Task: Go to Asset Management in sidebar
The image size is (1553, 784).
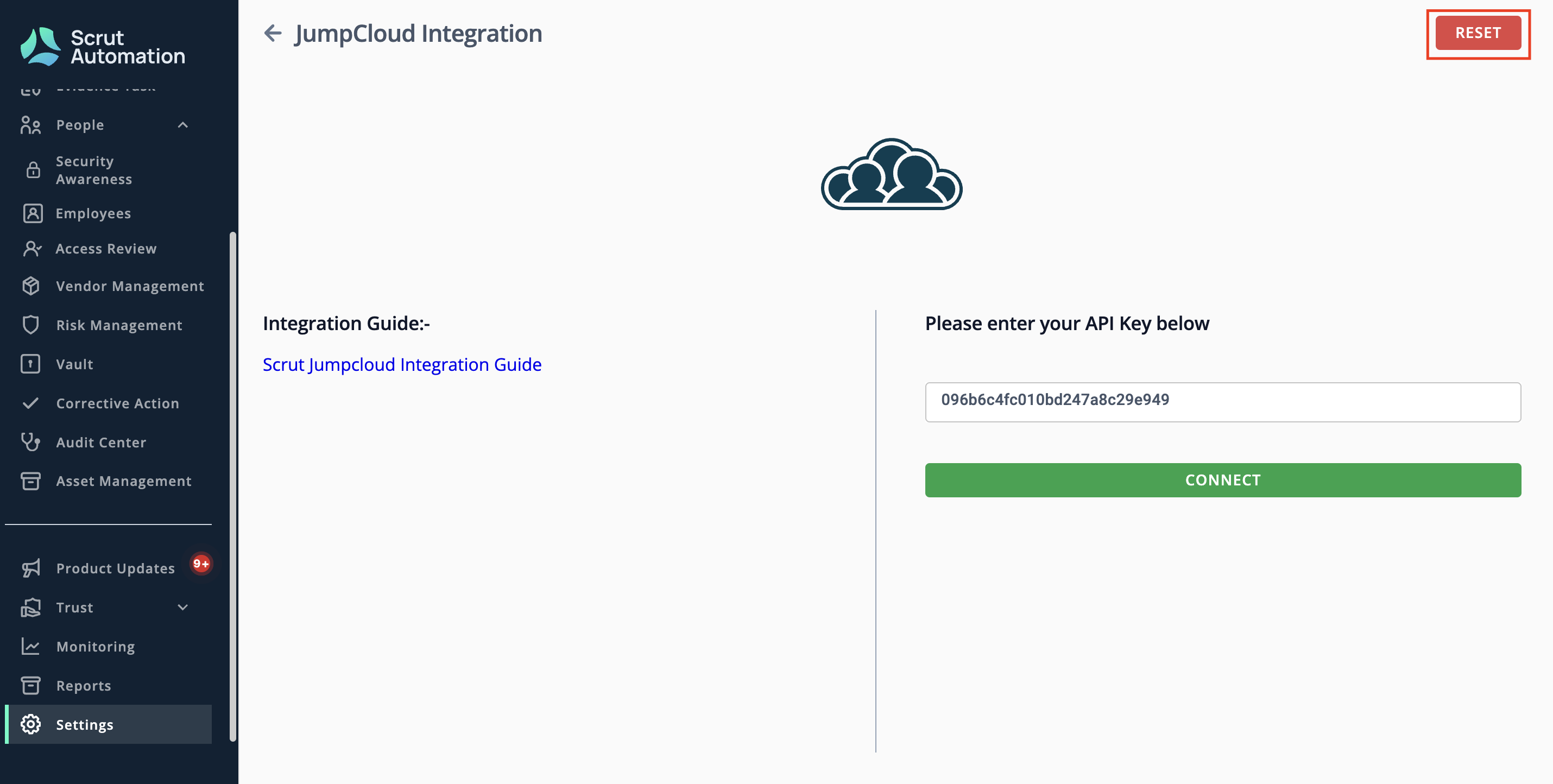Action: tap(124, 481)
